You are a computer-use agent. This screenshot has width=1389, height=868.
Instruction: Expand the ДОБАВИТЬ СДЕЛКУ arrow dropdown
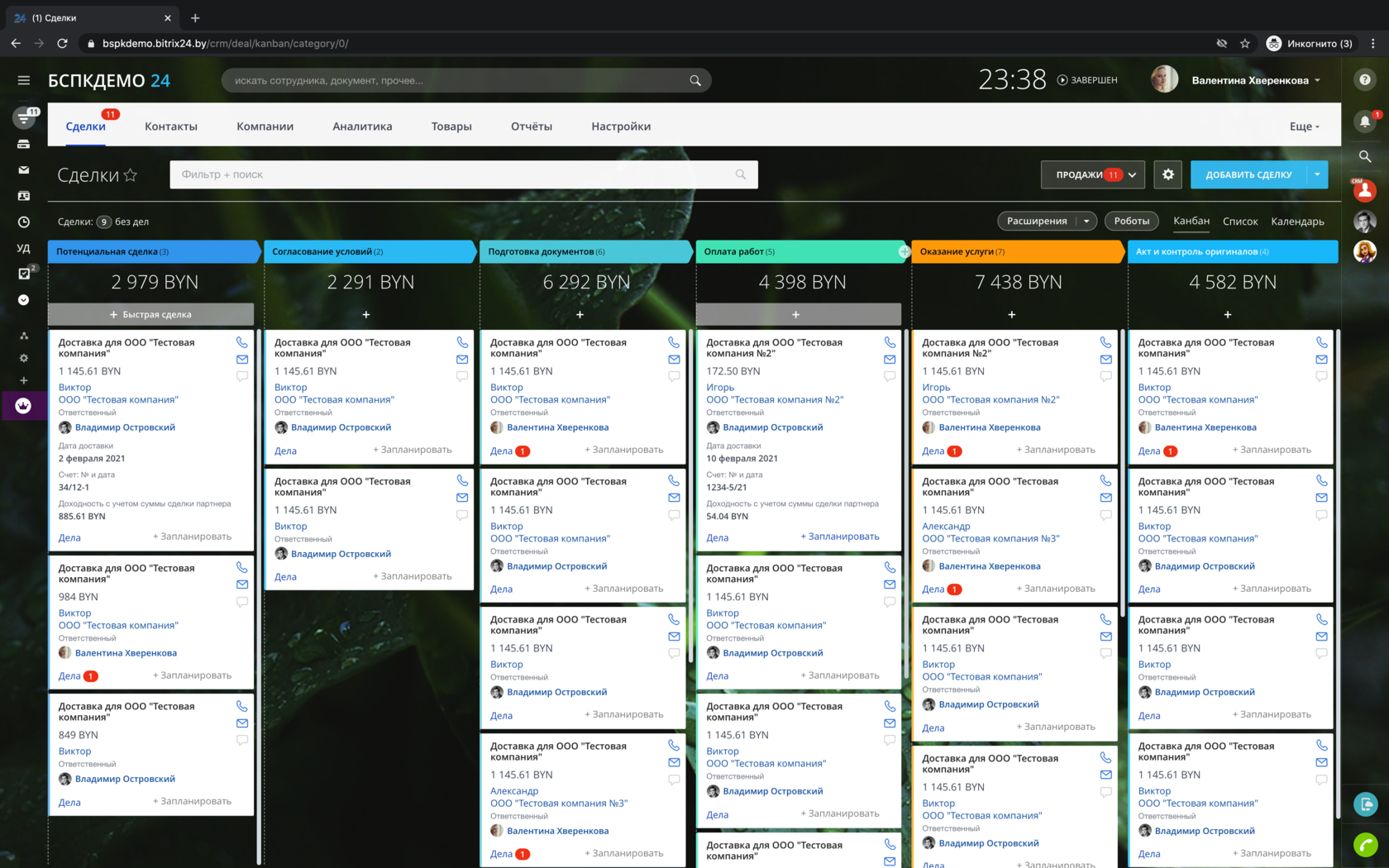pos(1317,174)
